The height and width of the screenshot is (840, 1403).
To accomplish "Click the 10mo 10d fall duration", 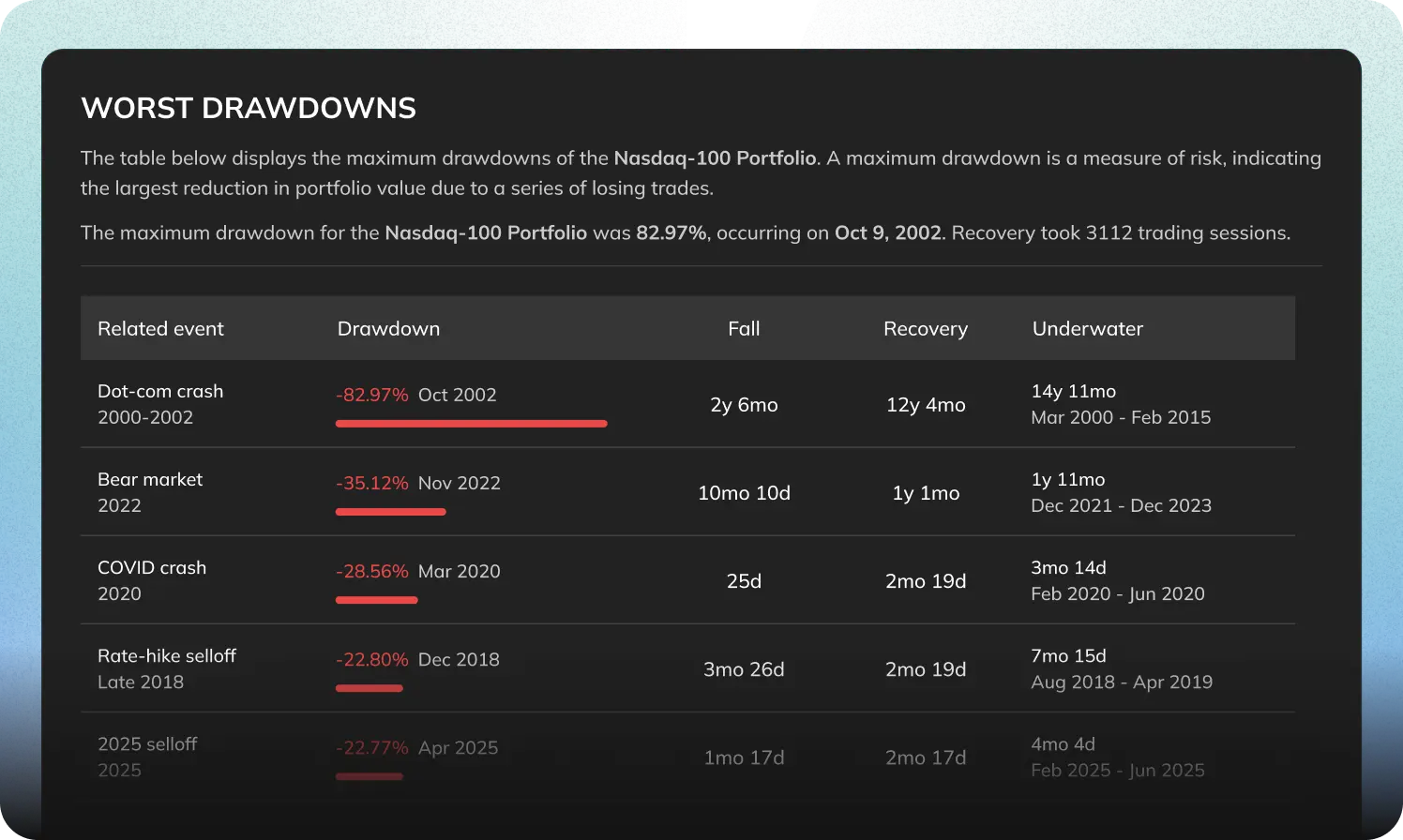I will tap(744, 493).
